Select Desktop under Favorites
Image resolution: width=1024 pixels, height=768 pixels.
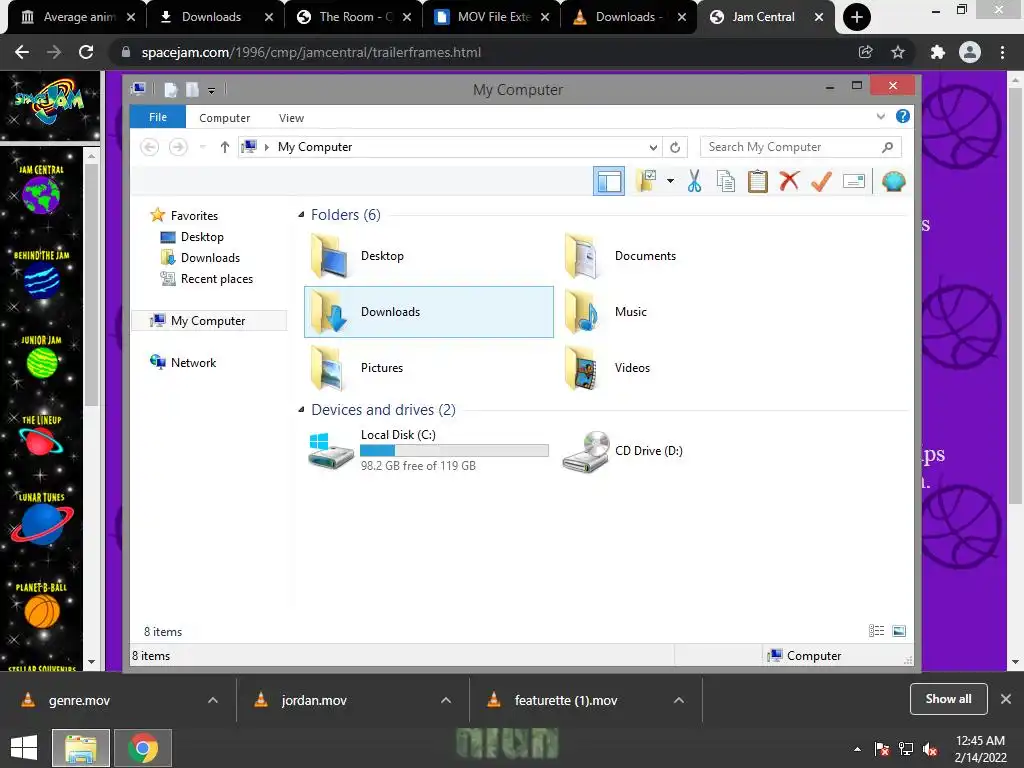tap(202, 236)
